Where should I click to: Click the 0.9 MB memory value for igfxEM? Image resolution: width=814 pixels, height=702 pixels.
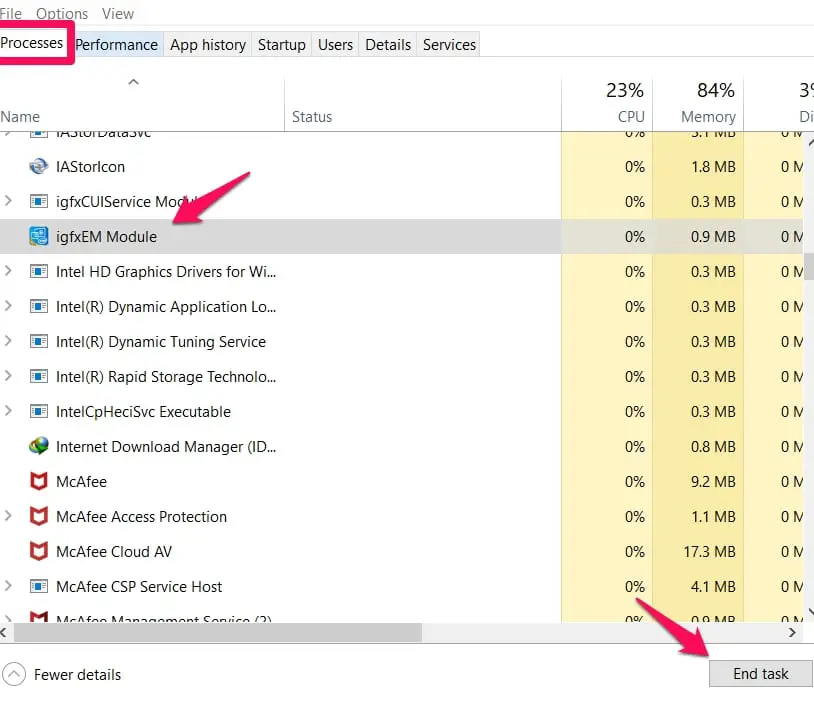713,237
